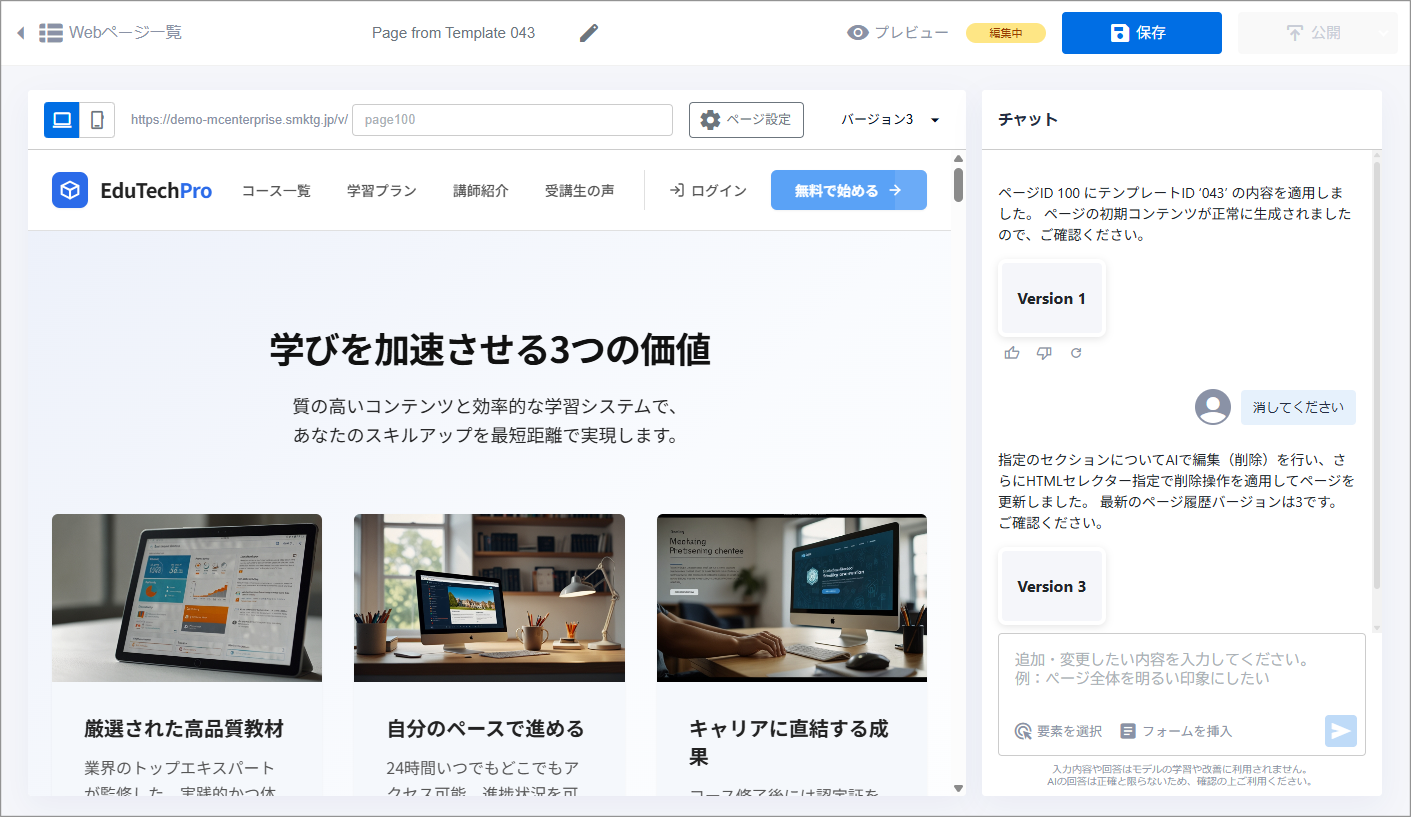Click the EduTechPro cube logo icon
1411x817 pixels.
(70, 190)
